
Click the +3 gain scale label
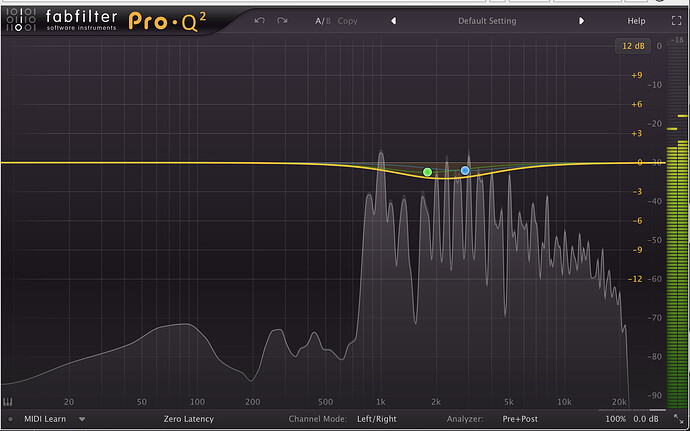tap(637, 133)
